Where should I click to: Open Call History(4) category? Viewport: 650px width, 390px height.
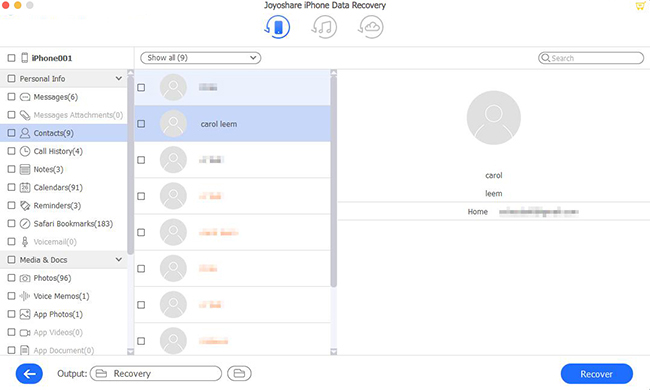pyautogui.click(x=58, y=151)
